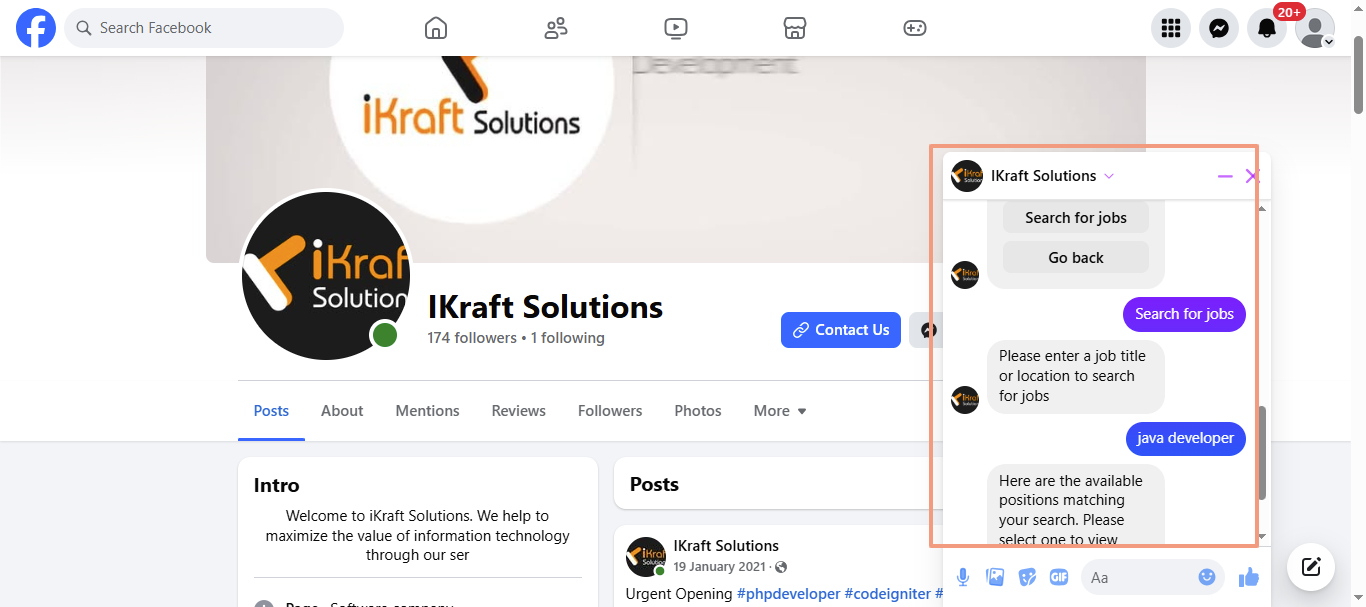The height and width of the screenshot is (607, 1366).
Task: Expand the More tab dropdown
Action: tap(780, 411)
